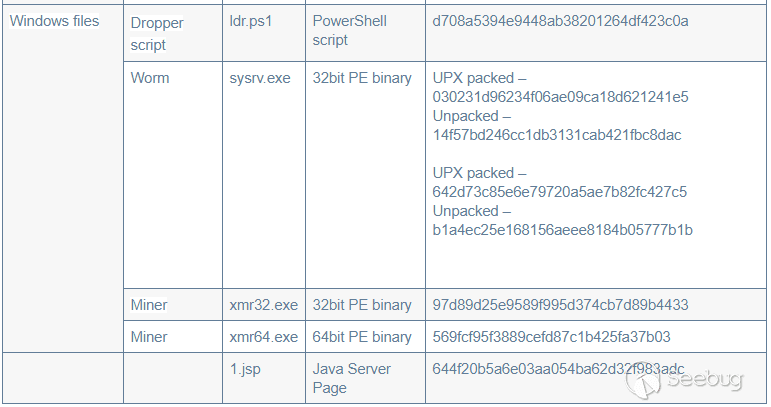This screenshot has width=771, height=407.
Task: Click the "Dropper script" type cell
Action: pyautogui.click(x=157, y=34)
